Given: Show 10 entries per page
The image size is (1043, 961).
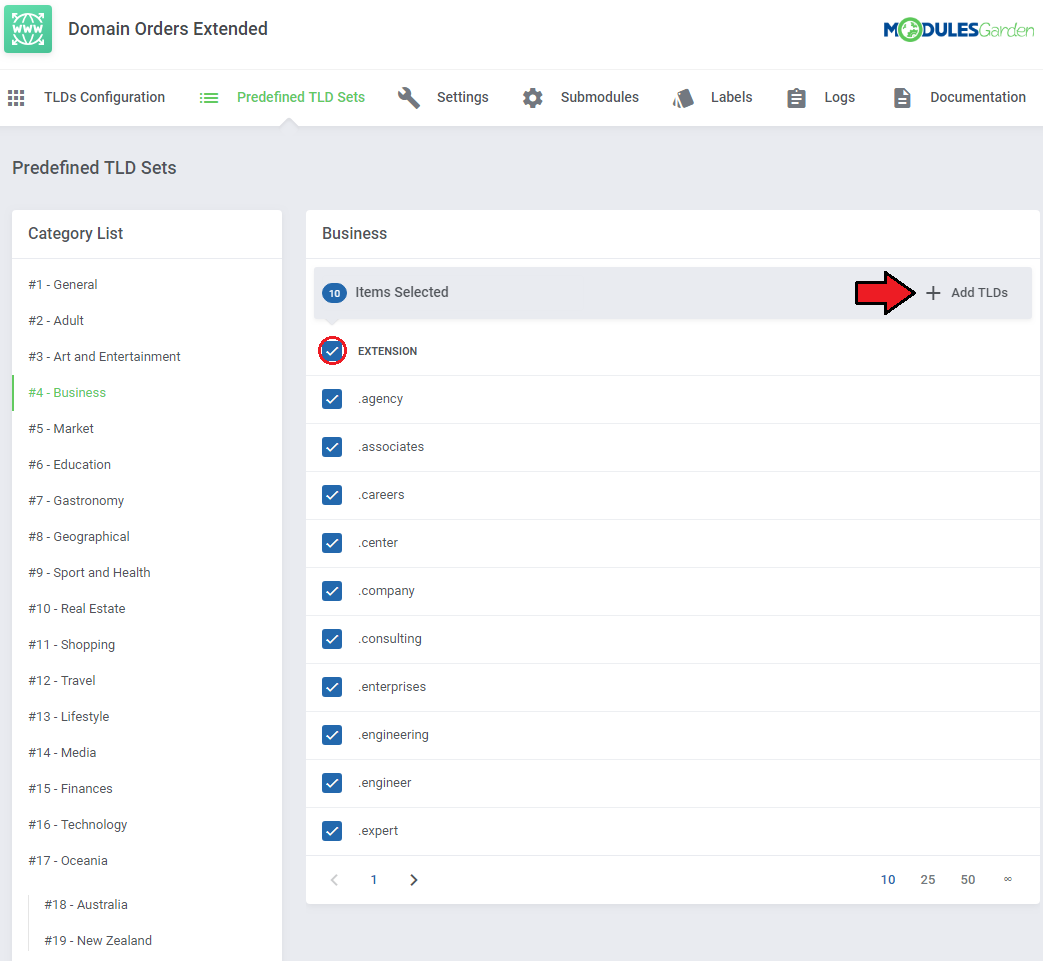Looking at the screenshot, I should click(x=888, y=880).
